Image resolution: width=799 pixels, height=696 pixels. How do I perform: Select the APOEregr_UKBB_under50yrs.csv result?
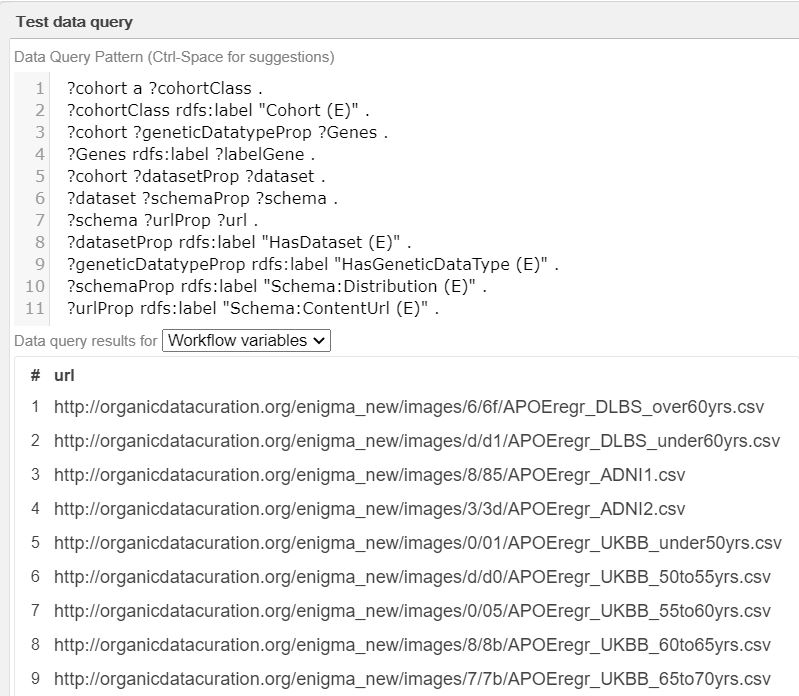[417, 543]
